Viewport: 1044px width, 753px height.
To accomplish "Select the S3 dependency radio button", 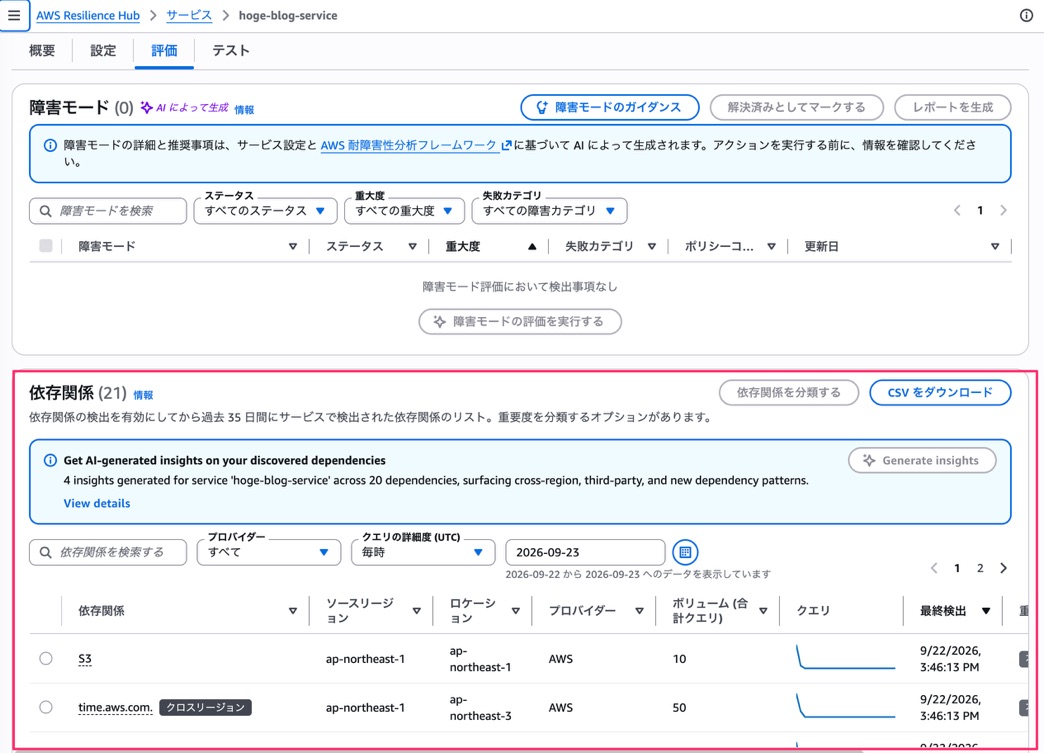I will (x=46, y=658).
